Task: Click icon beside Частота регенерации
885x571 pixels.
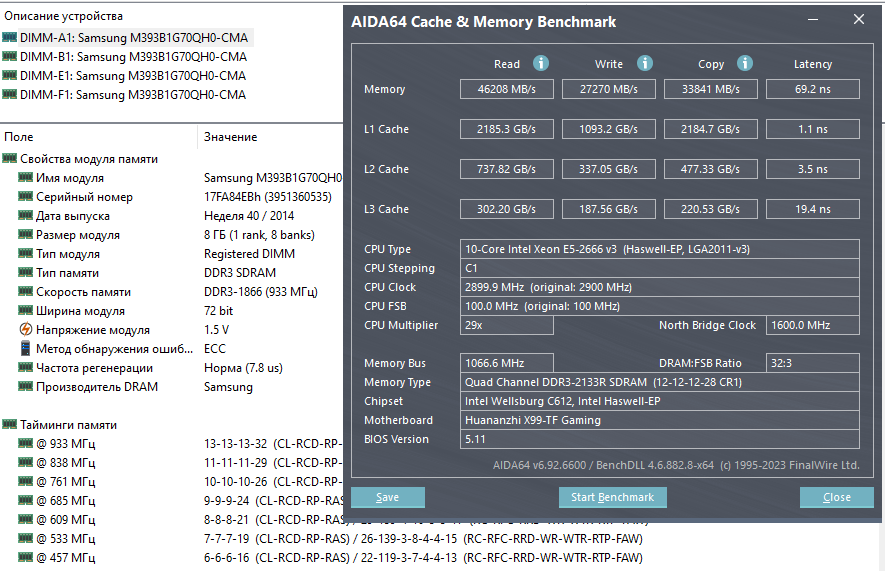Action: (x=25, y=367)
